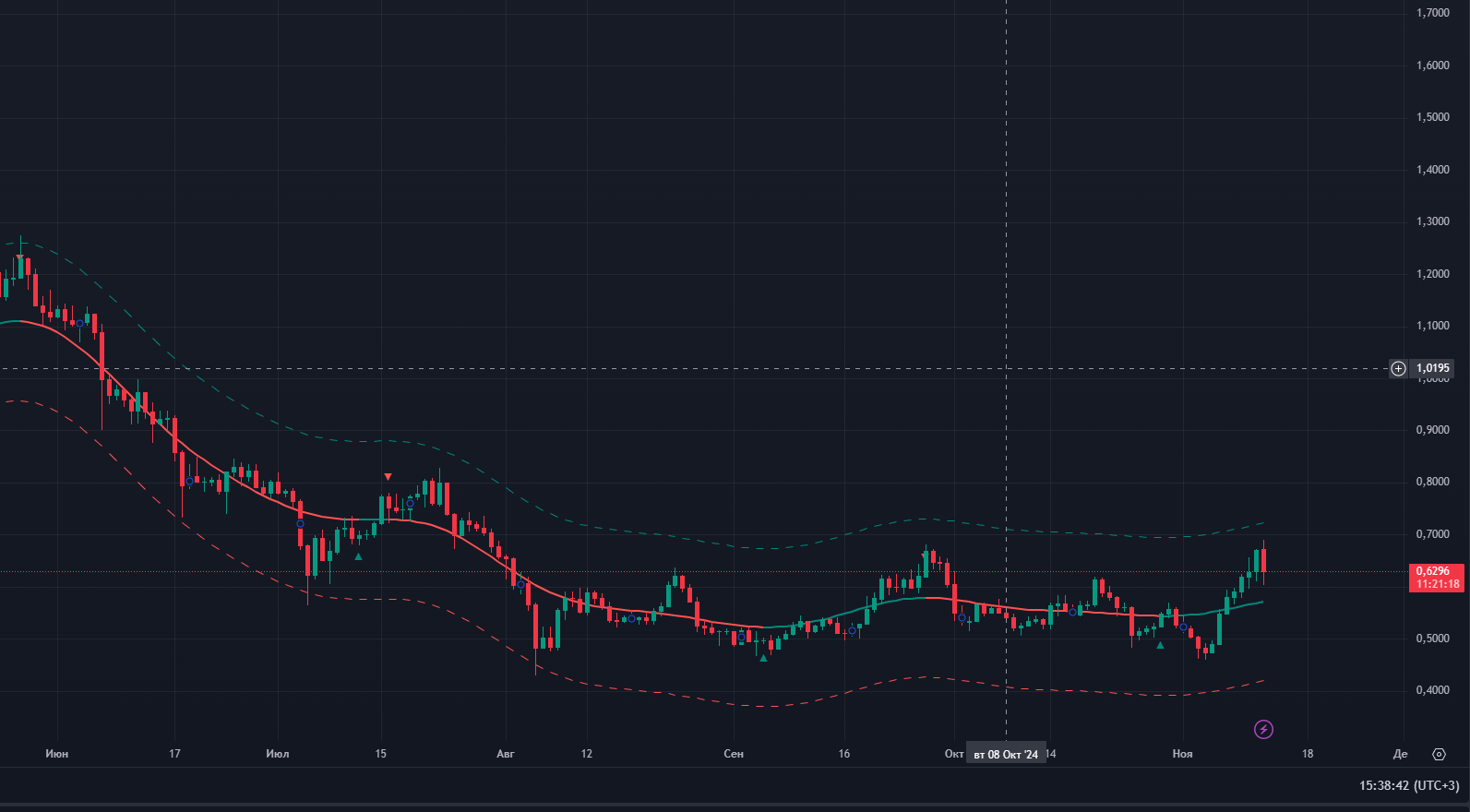Open chart settings gear icon at axis corner
This screenshot has height=812, width=1470.
pyautogui.click(x=1439, y=754)
